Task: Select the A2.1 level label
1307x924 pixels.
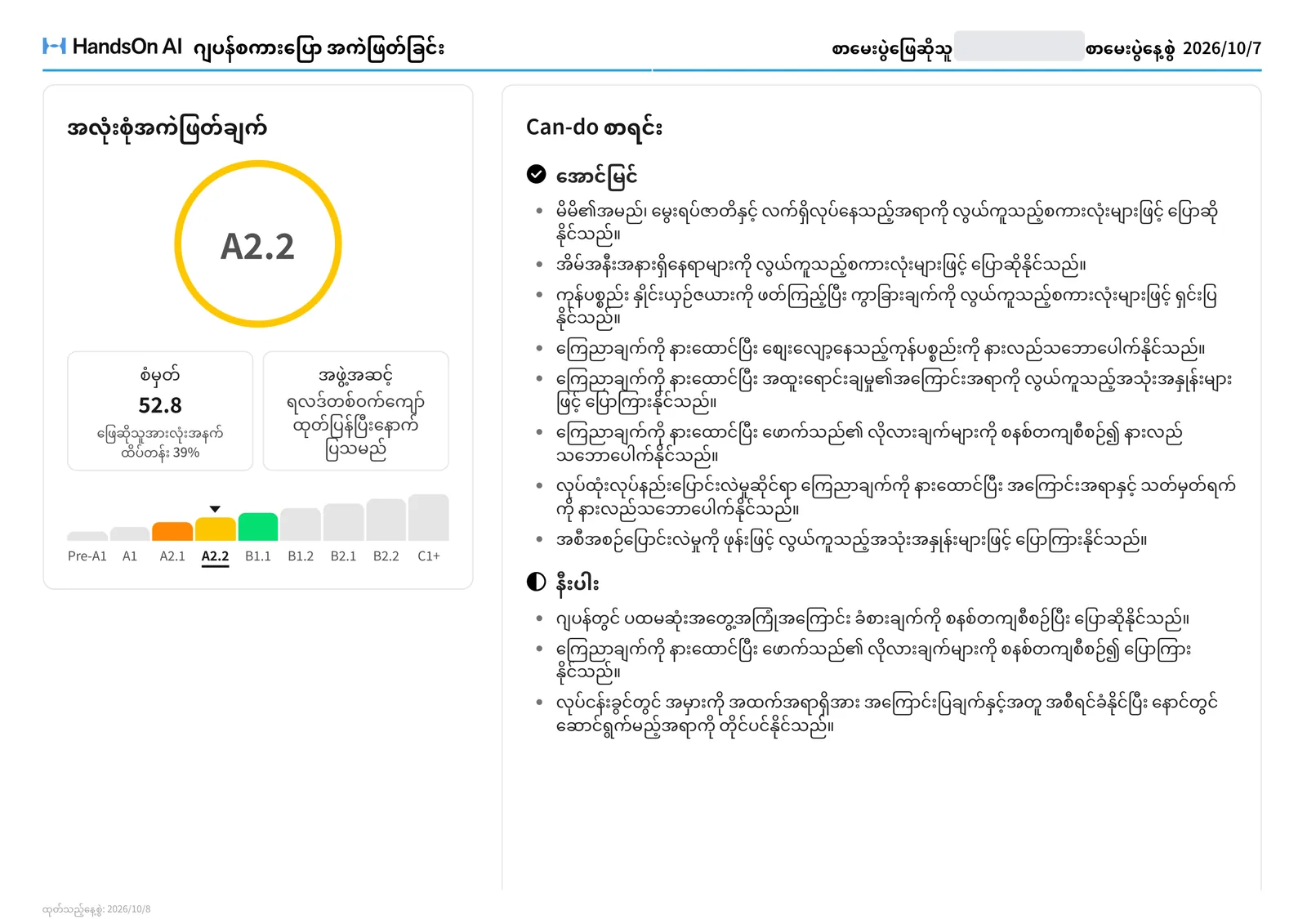Action: (x=172, y=556)
